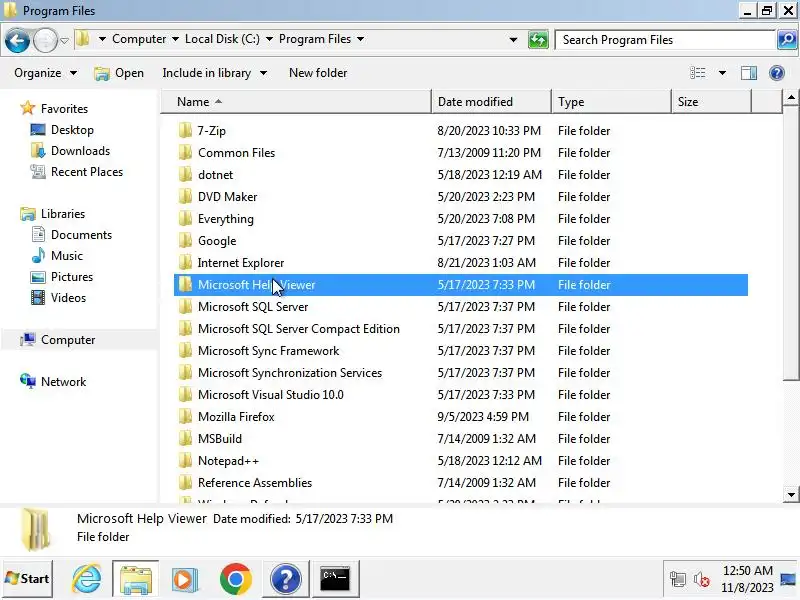Image resolution: width=800 pixels, height=600 pixels.
Task: Select Computer in the navigation pane
Action: pyautogui.click(x=68, y=339)
